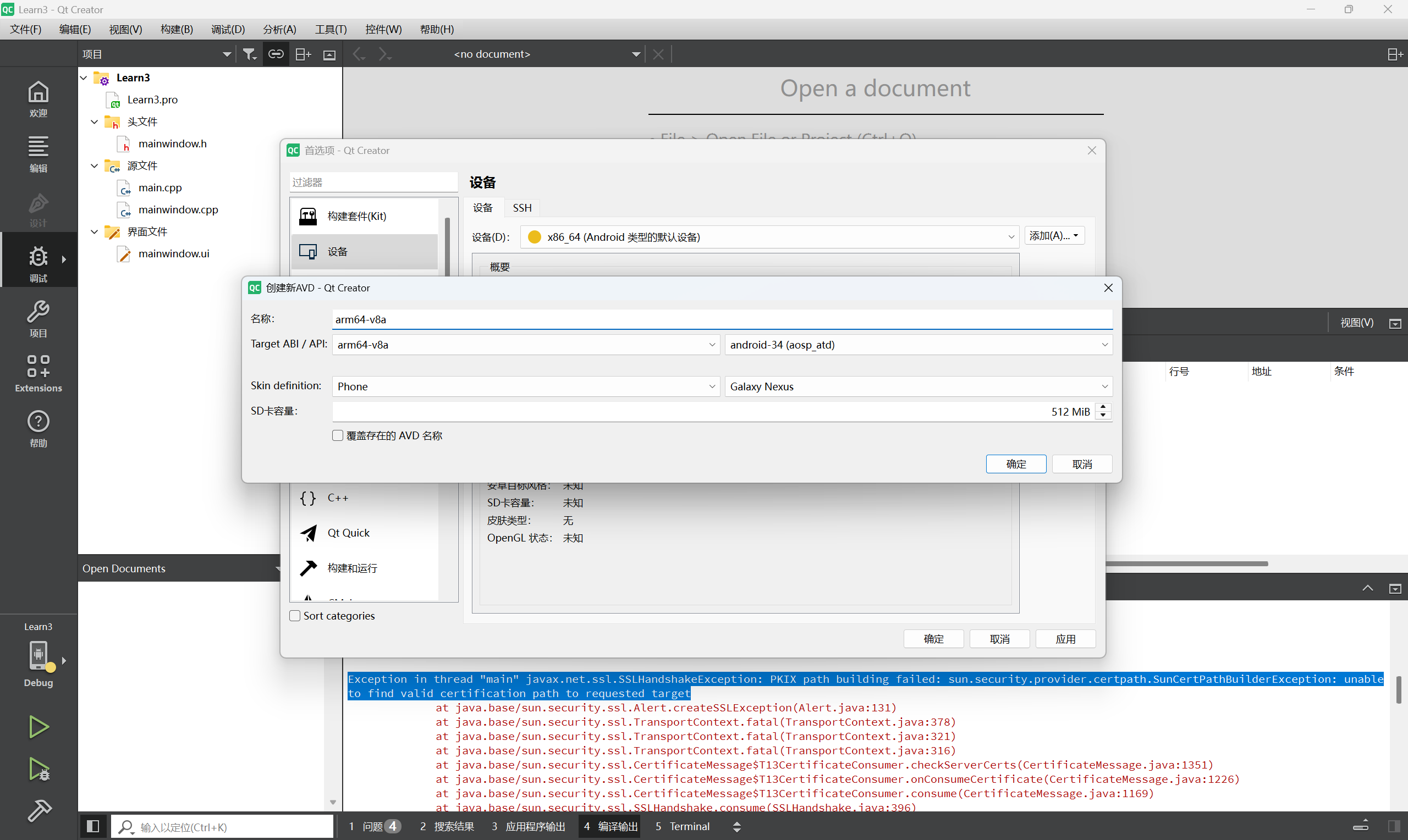Open the android-34 (aosp_atd) API dropdown
1408x840 pixels.
919,345
